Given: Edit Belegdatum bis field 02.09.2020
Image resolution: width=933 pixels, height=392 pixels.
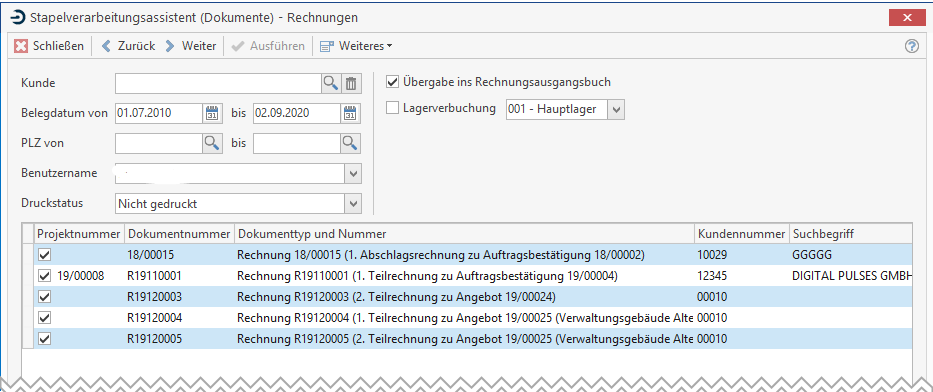Looking at the screenshot, I should click(x=297, y=113).
